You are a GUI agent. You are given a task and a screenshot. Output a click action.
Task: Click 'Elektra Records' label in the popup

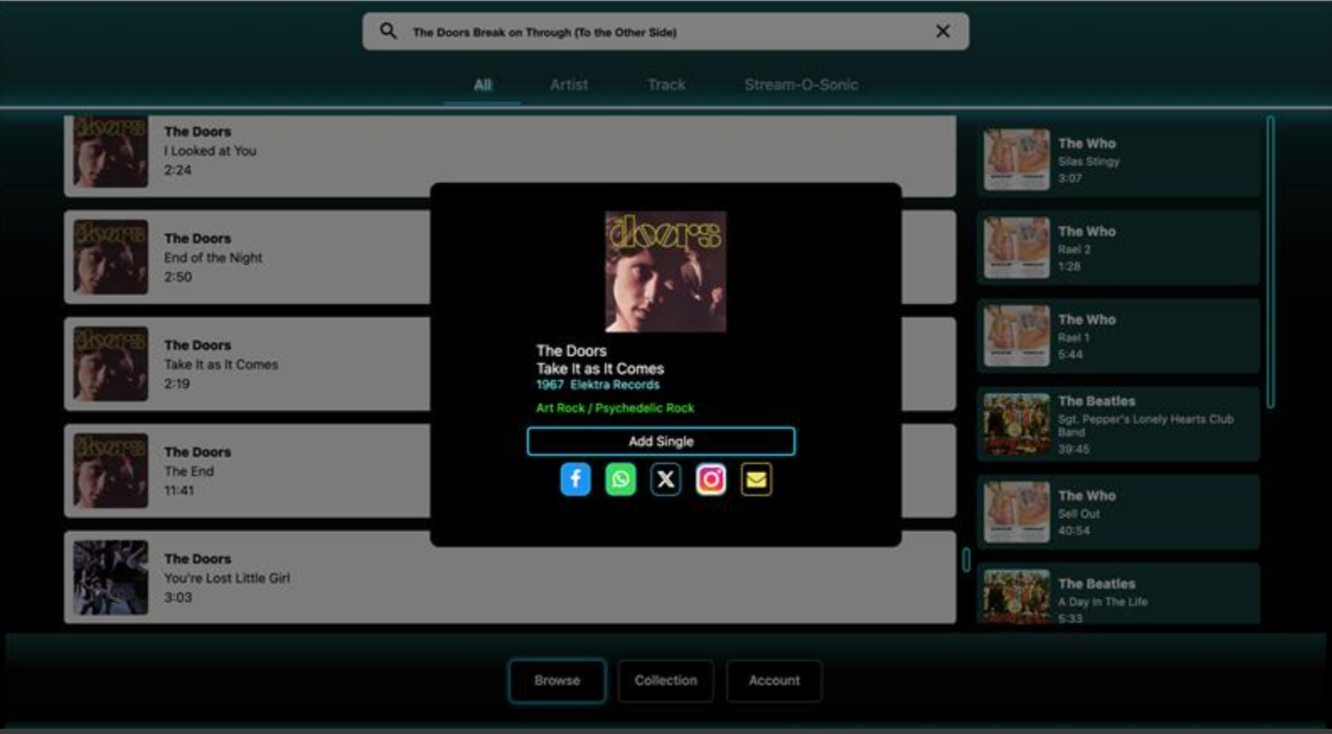[615, 385]
